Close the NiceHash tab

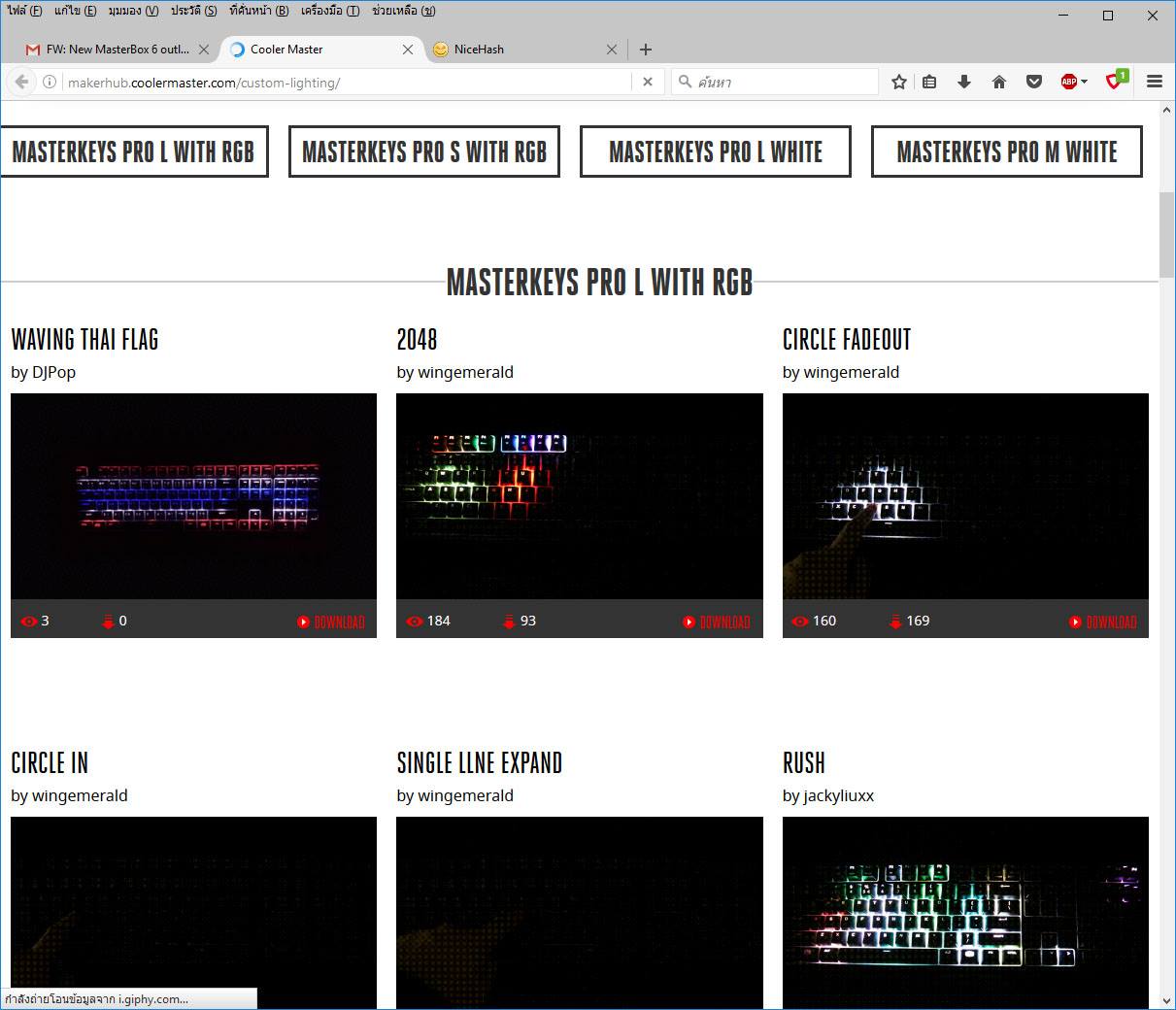pyautogui.click(x=612, y=50)
